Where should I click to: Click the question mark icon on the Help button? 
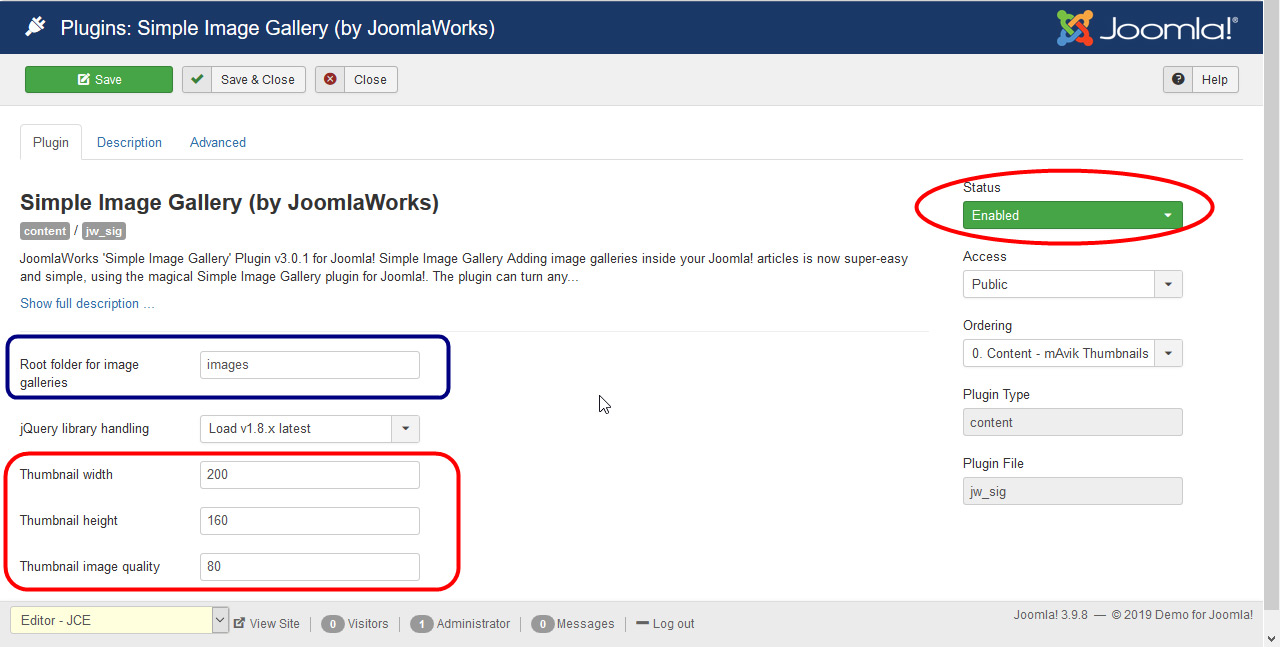pos(1178,79)
